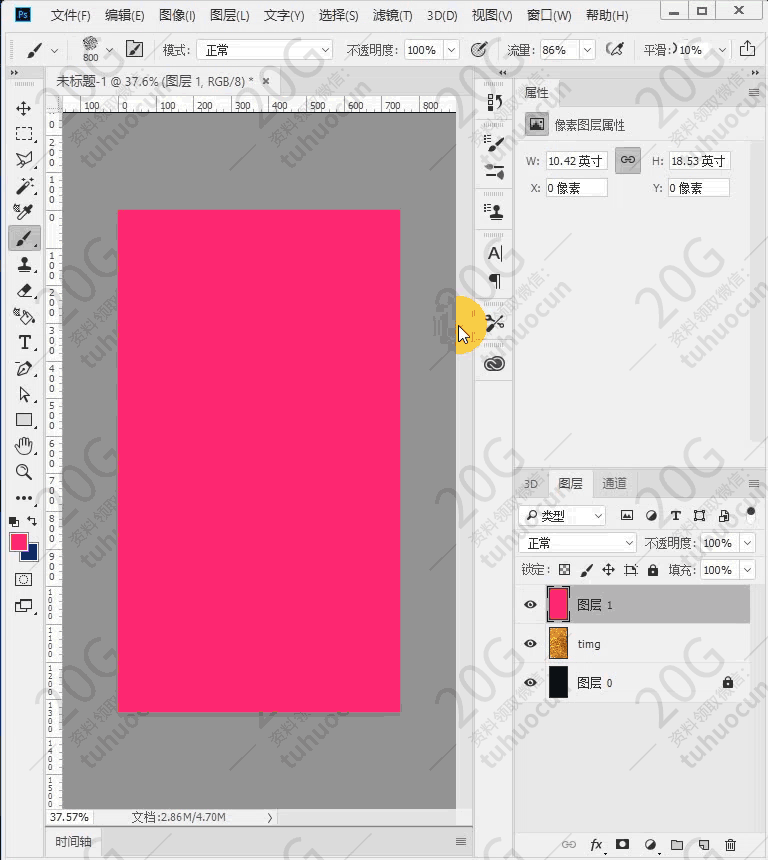Expand the layer 不透明度 dropdown

(x=748, y=543)
